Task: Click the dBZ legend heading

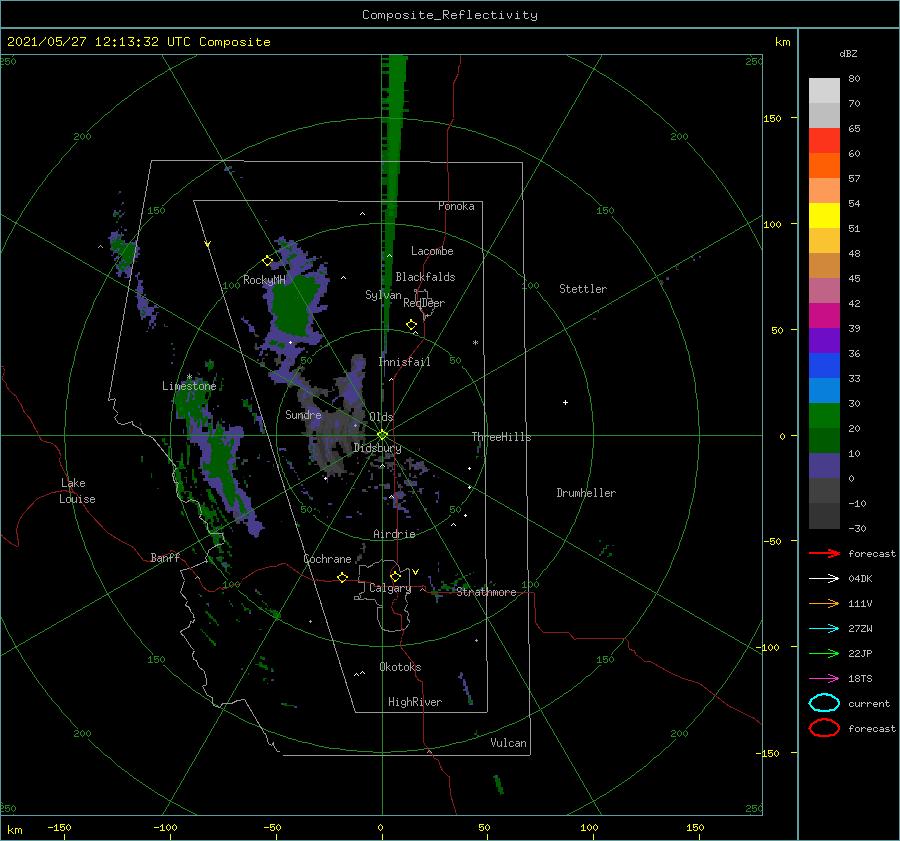Action: click(848, 54)
